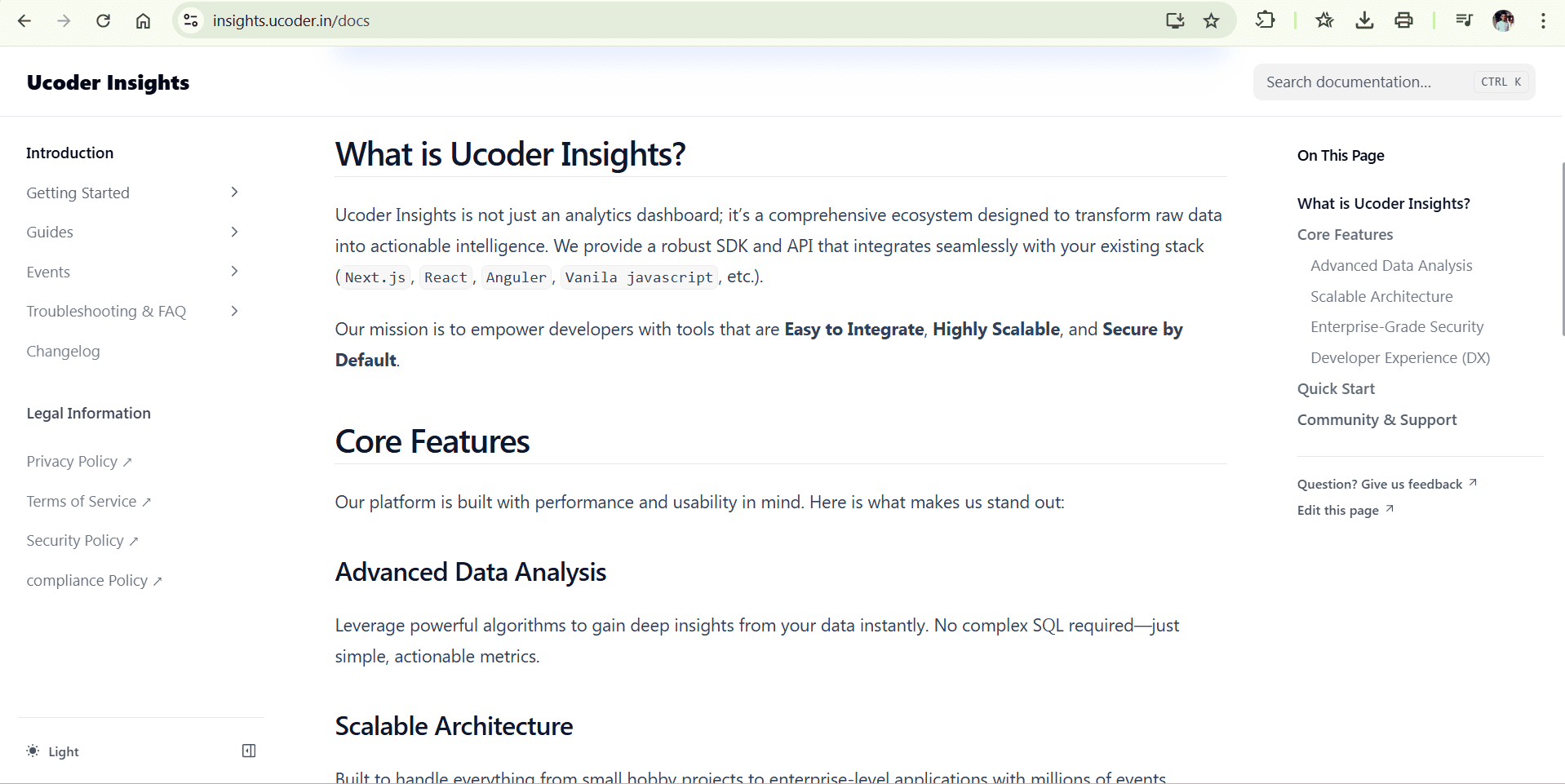Screen dimensions: 1565x784
Task: Collapse the sidebar using the panel icon
Action: [x=248, y=751]
